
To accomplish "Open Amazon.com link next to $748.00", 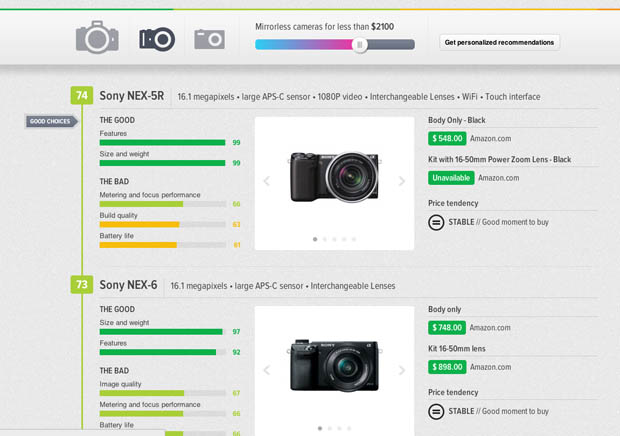I will [490, 327].
